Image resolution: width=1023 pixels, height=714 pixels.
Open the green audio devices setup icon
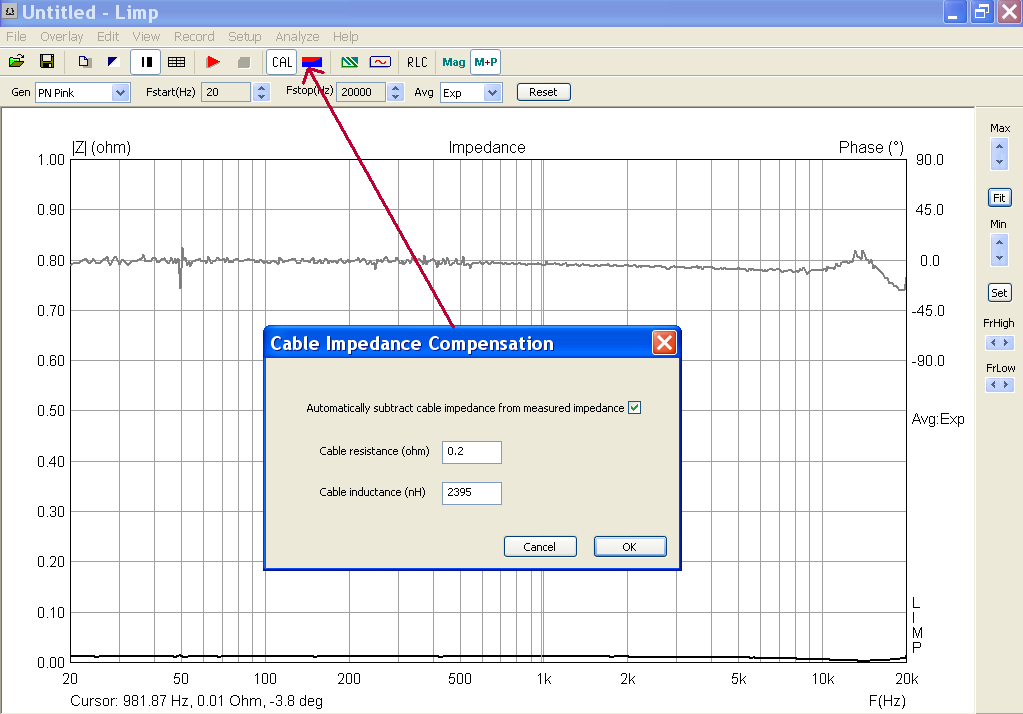click(350, 62)
